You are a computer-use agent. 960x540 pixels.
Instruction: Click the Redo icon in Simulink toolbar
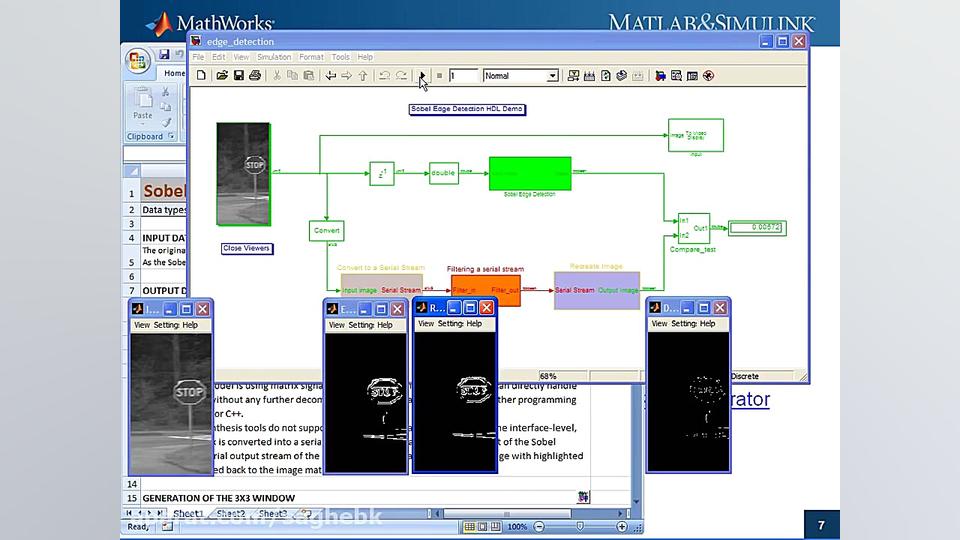[x=401, y=75]
